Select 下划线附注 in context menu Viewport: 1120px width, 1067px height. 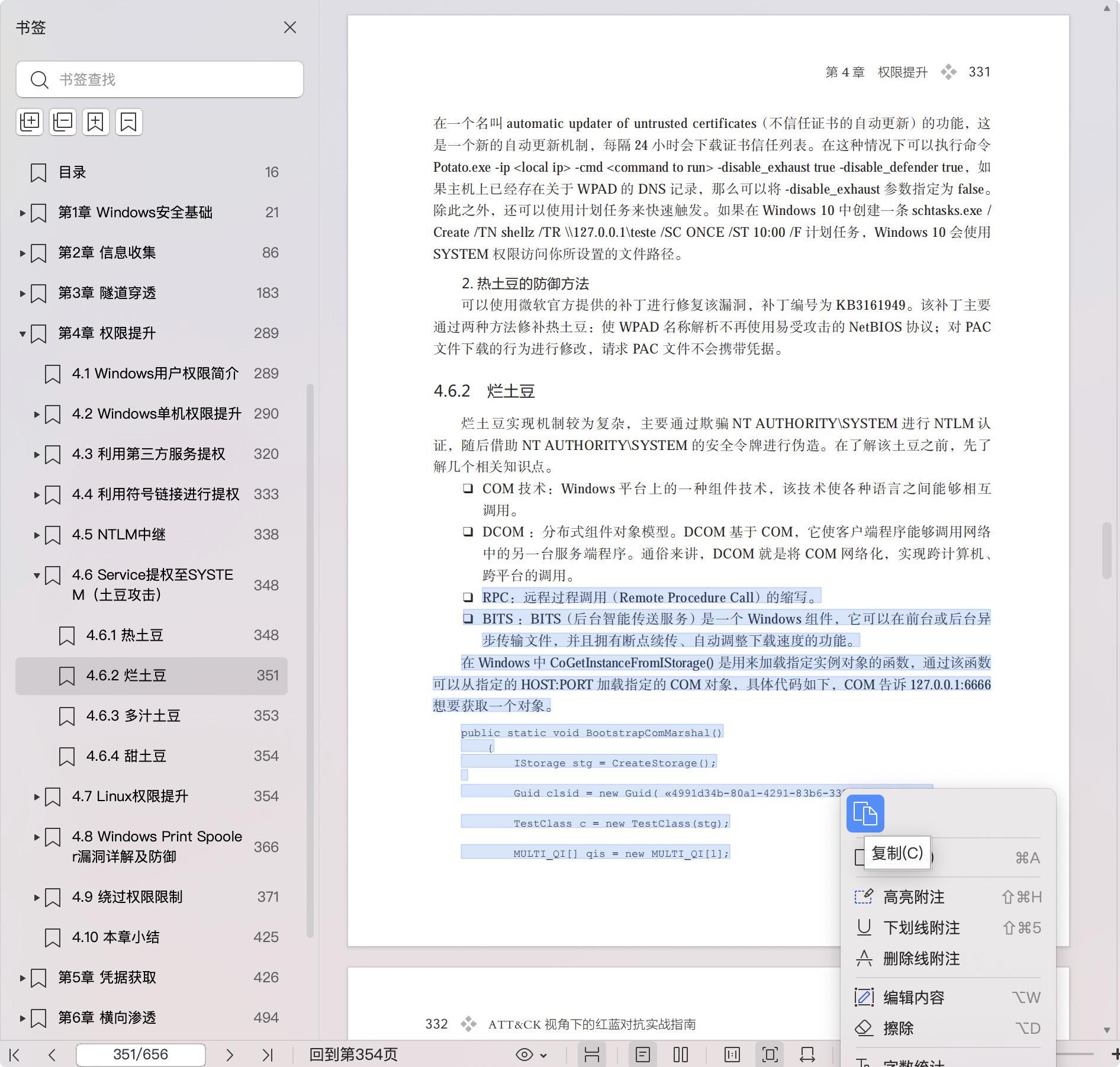(x=921, y=928)
